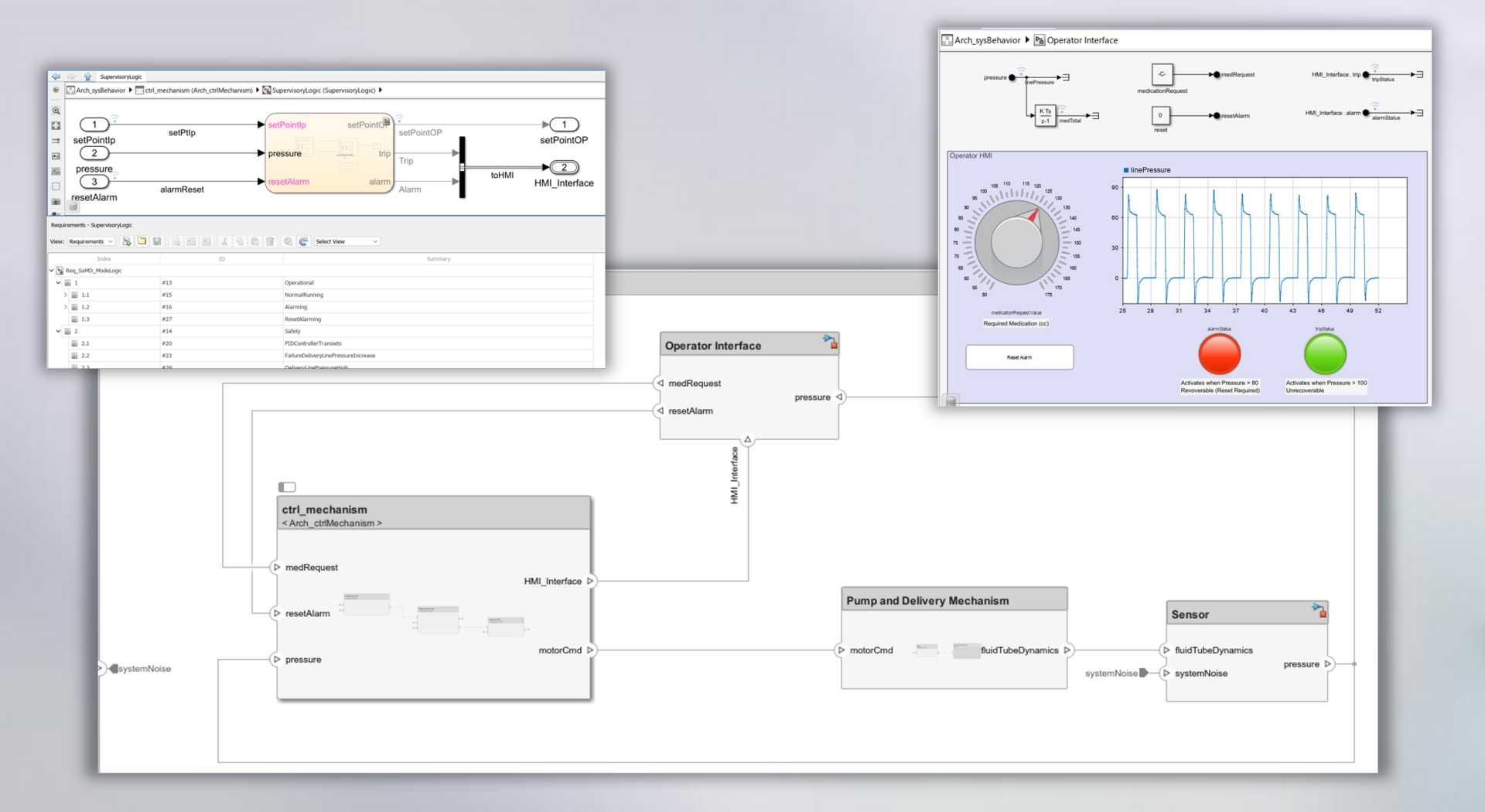The image size is (1485, 812).
Task: Click the ctrl_mechanism breadcrumb link
Action: 199,90
